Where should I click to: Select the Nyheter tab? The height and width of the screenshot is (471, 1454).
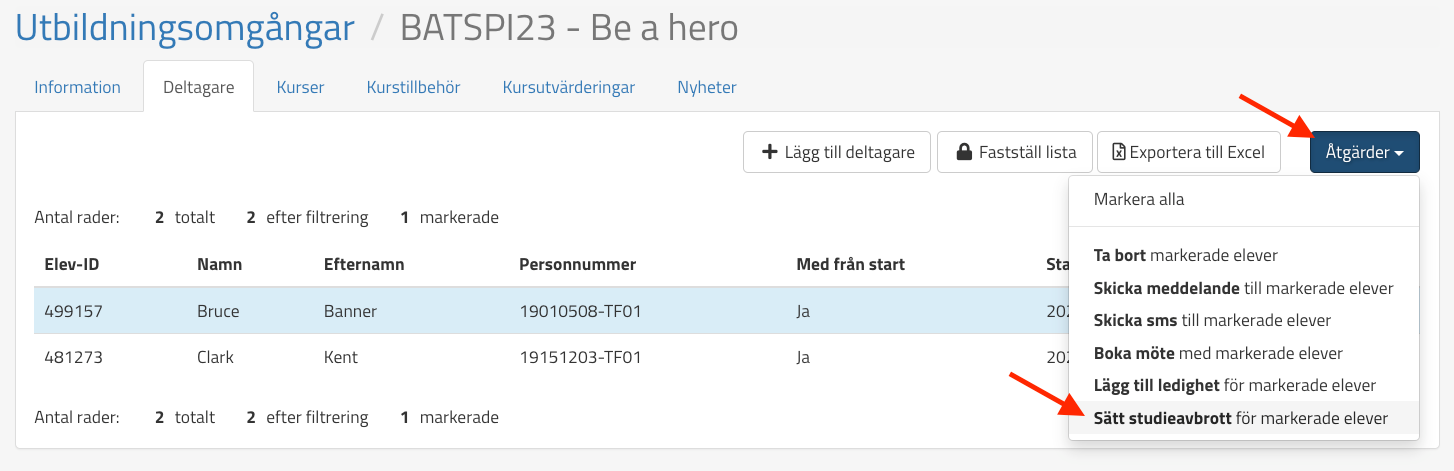point(706,87)
